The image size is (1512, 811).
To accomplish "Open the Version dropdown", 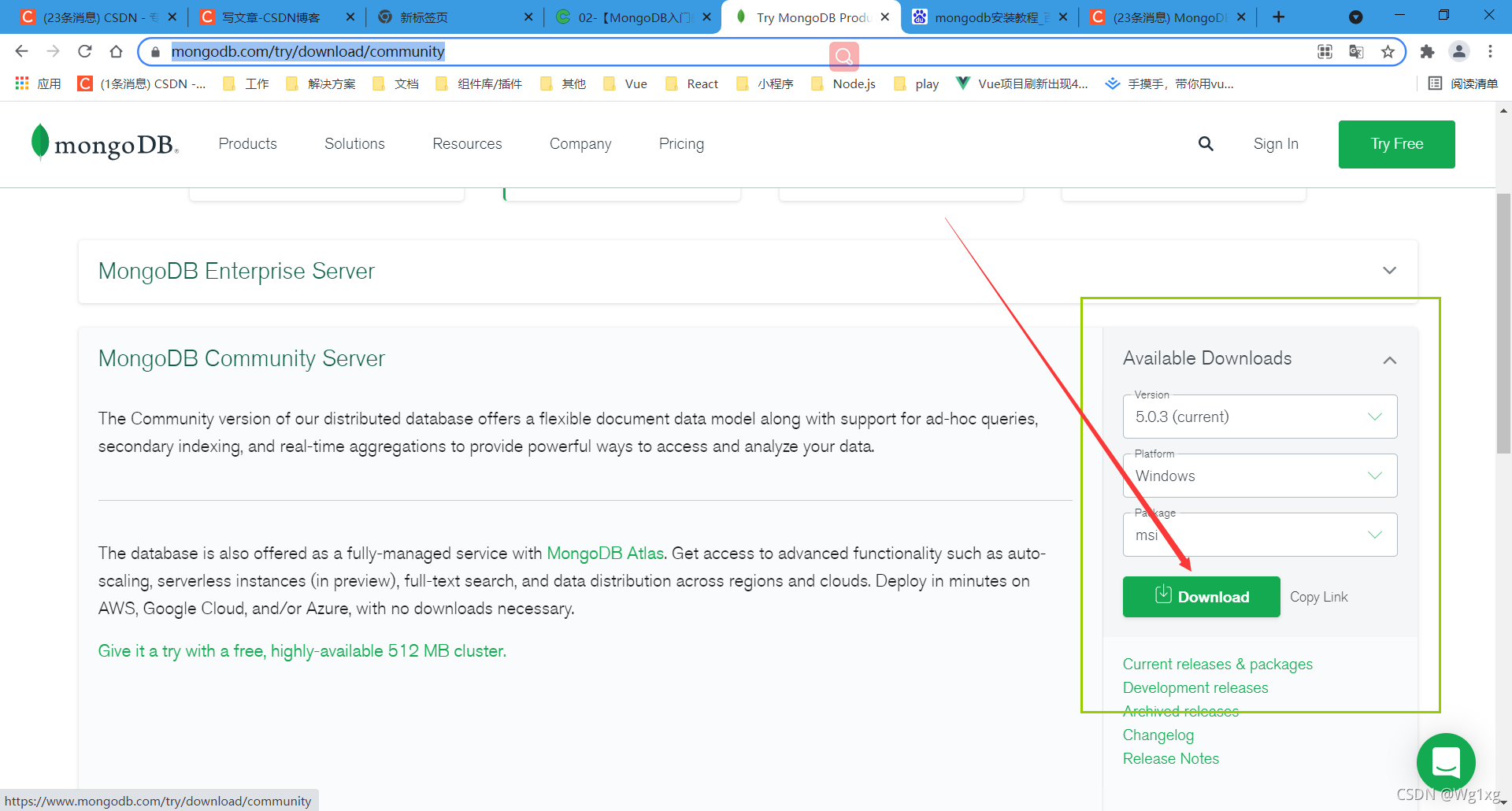I will tap(1260, 417).
